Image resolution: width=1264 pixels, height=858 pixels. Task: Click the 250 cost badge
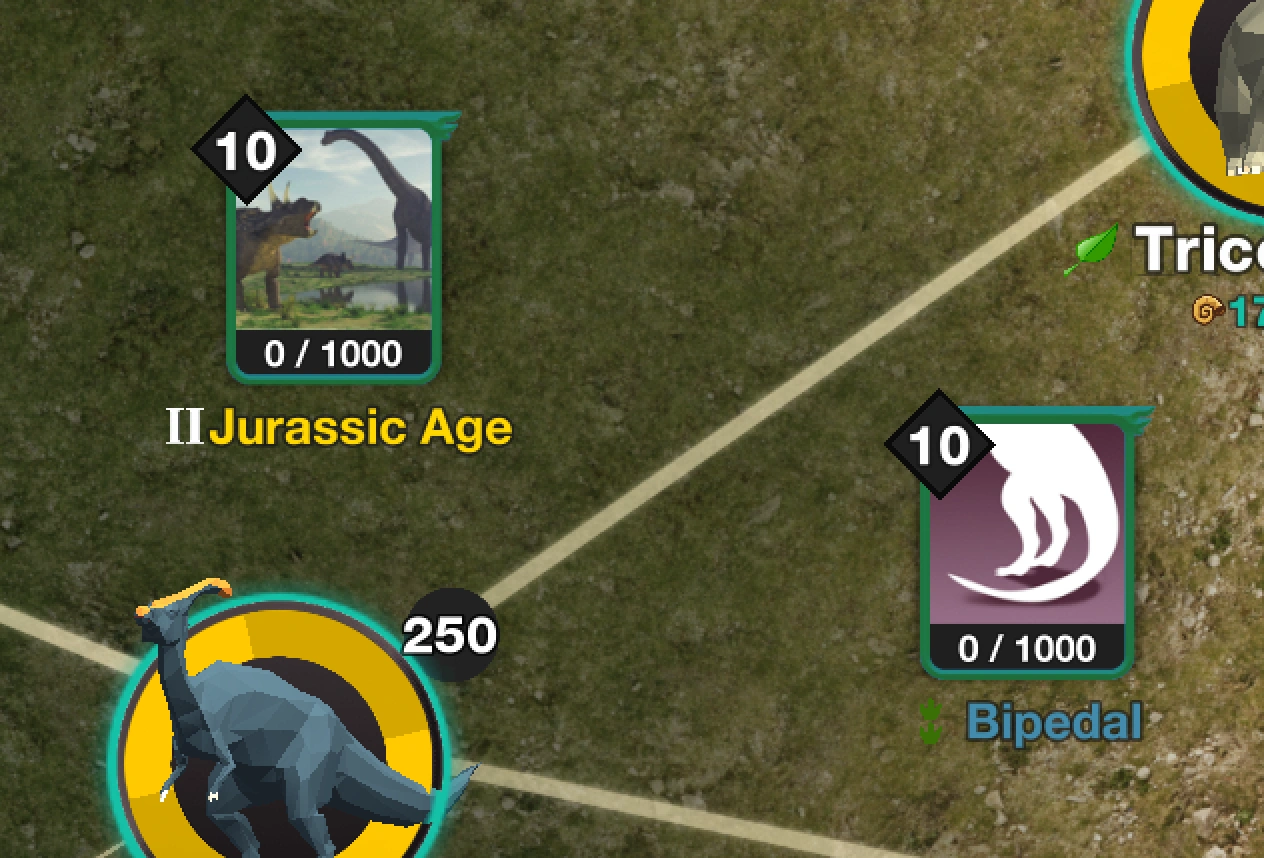pyautogui.click(x=450, y=635)
